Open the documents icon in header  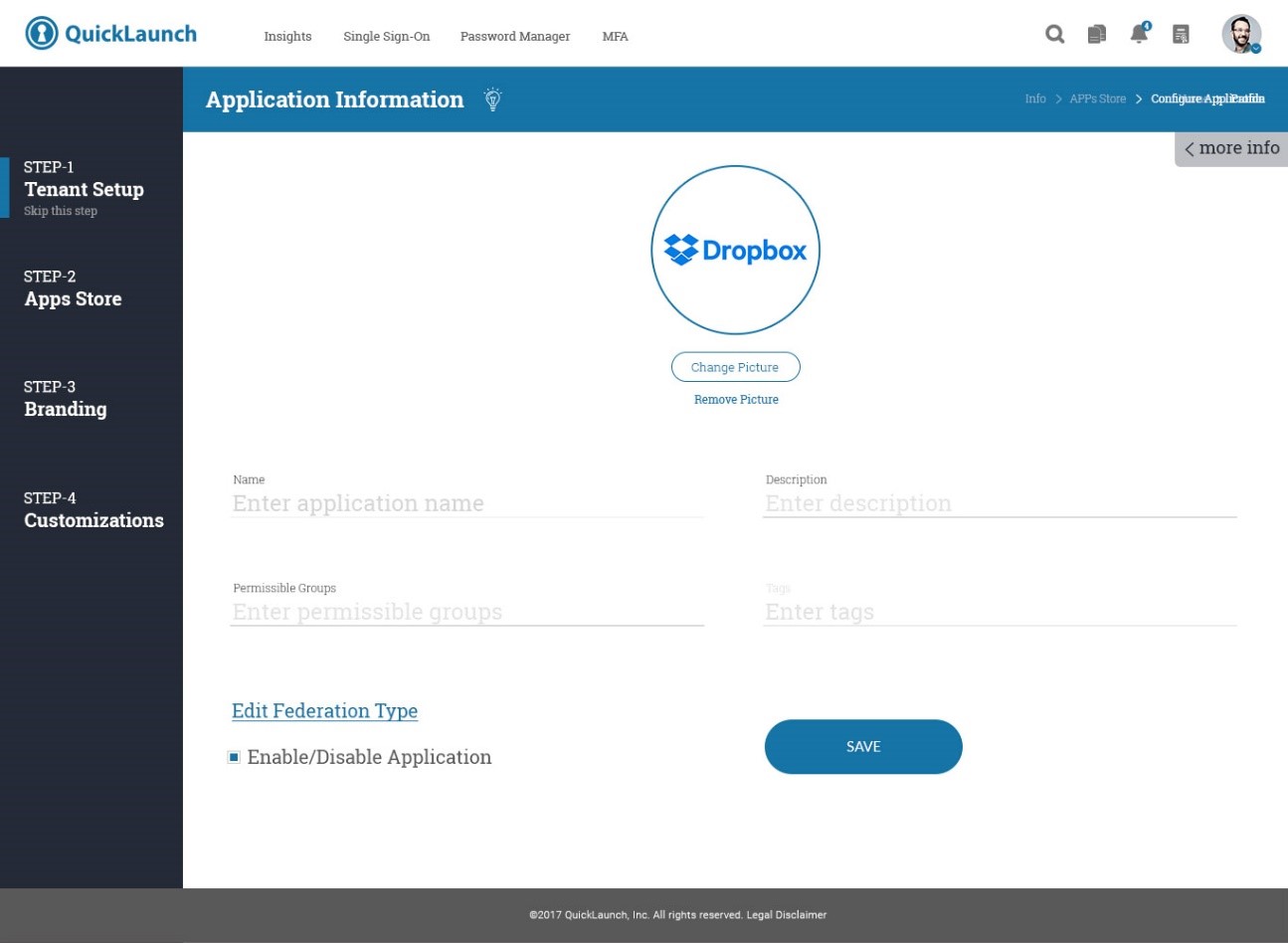[1097, 34]
